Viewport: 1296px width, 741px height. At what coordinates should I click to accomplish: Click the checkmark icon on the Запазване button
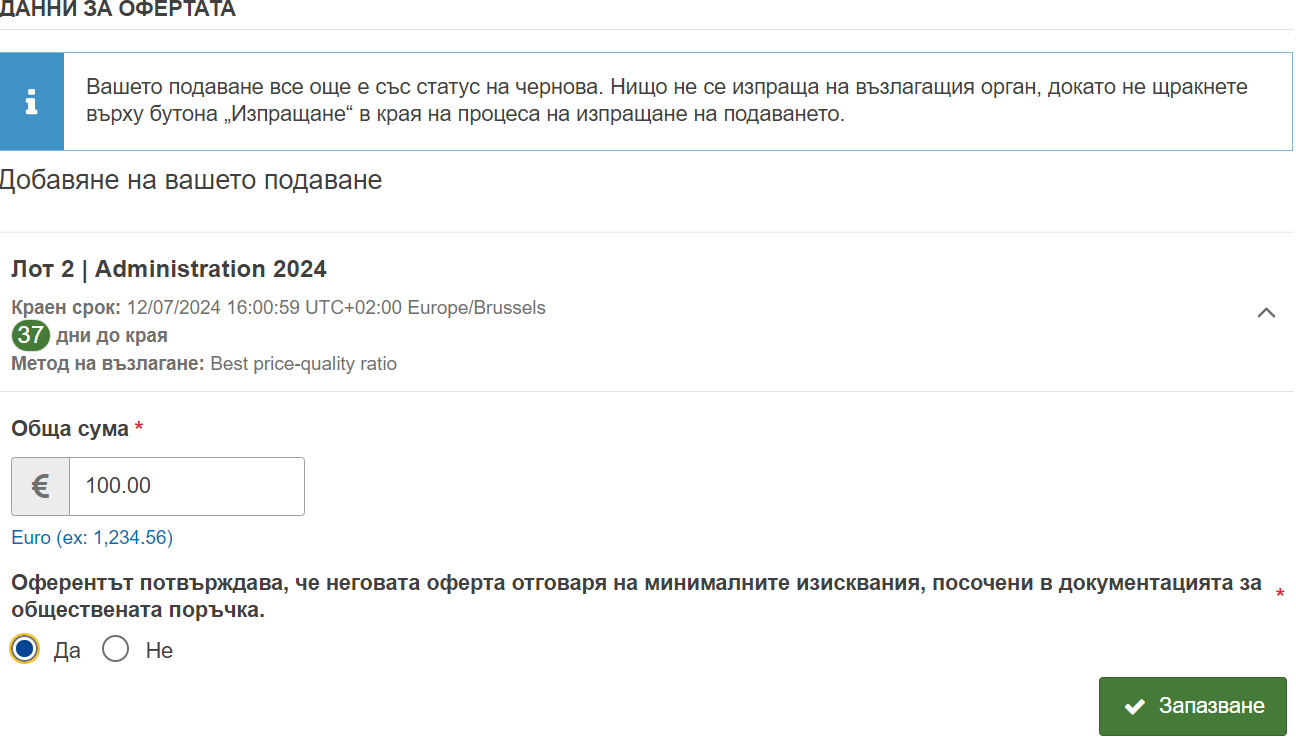(x=1134, y=706)
